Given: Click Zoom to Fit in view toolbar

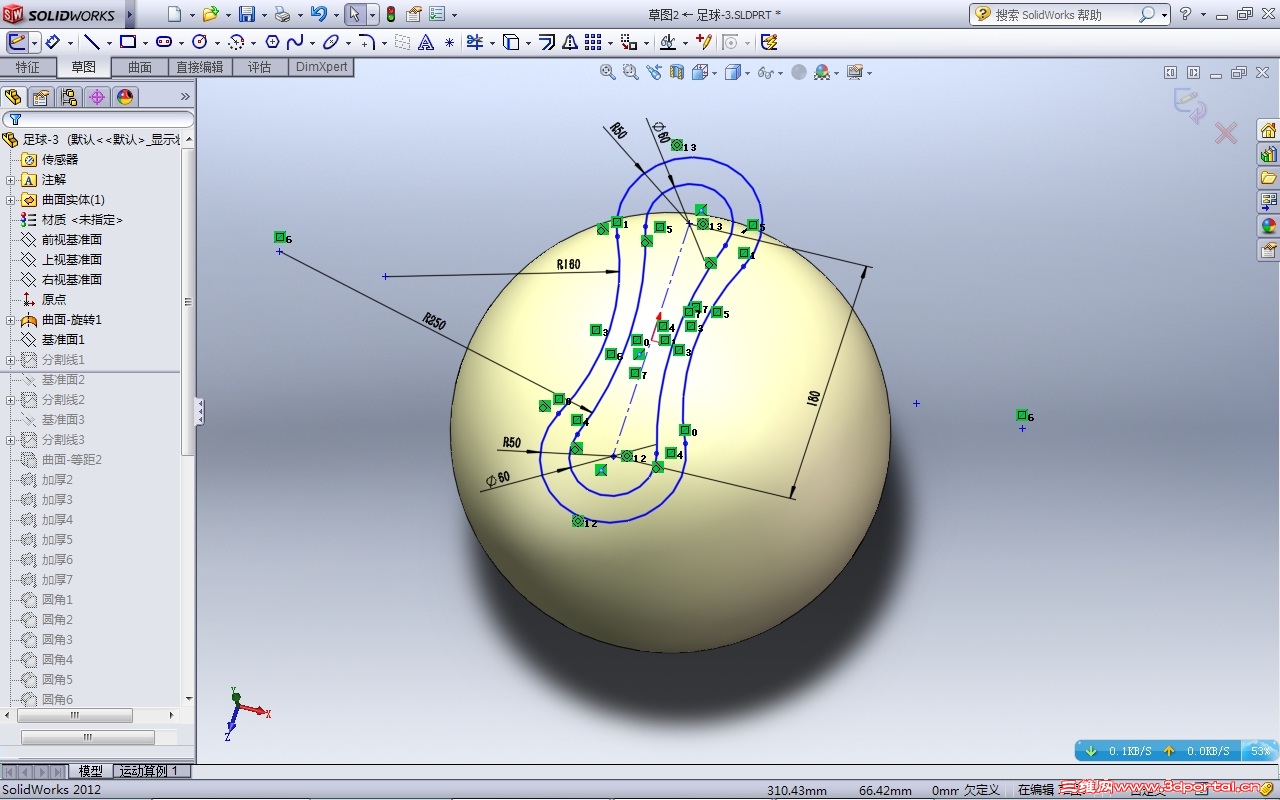Looking at the screenshot, I should pyautogui.click(x=607, y=72).
